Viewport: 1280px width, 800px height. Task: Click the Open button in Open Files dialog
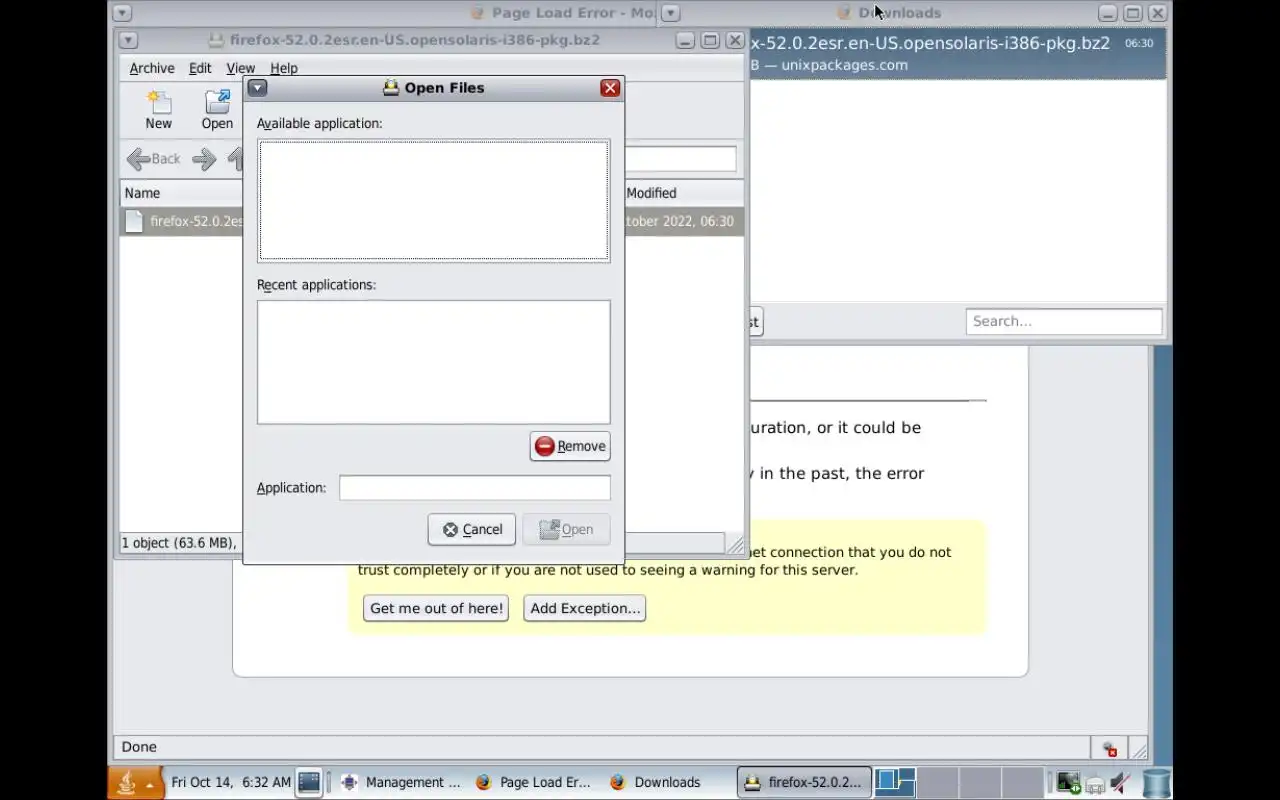click(566, 529)
